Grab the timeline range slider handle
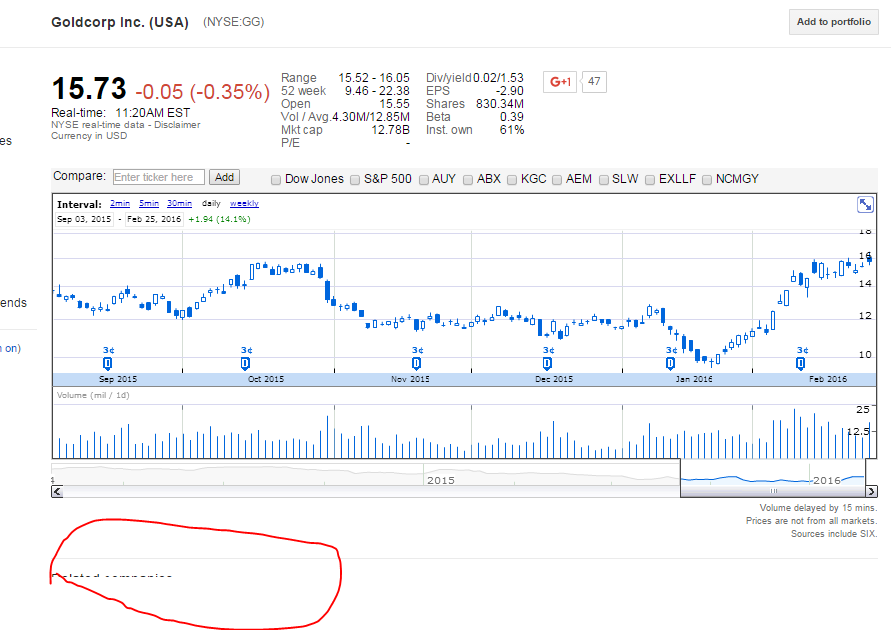Viewport: 891px width, 630px height. point(773,491)
